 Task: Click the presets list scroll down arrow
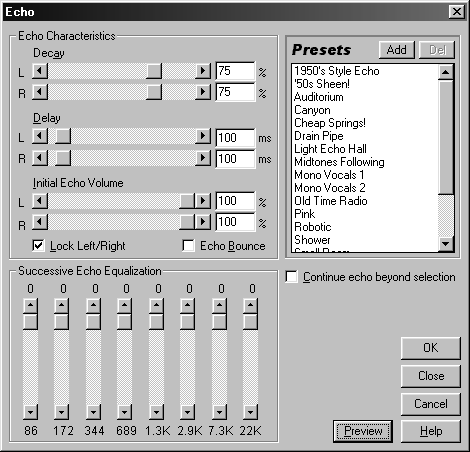[x=446, y=244]
